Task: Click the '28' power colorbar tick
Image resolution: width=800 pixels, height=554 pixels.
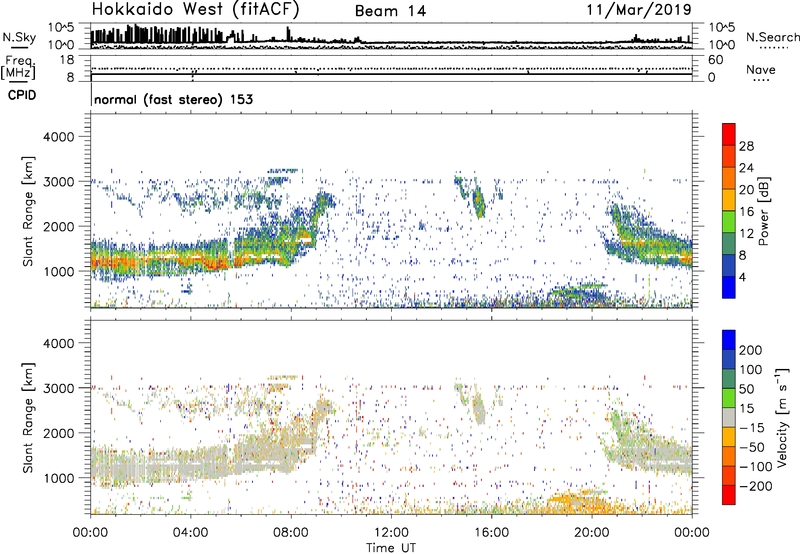Action: click(746, 146)
